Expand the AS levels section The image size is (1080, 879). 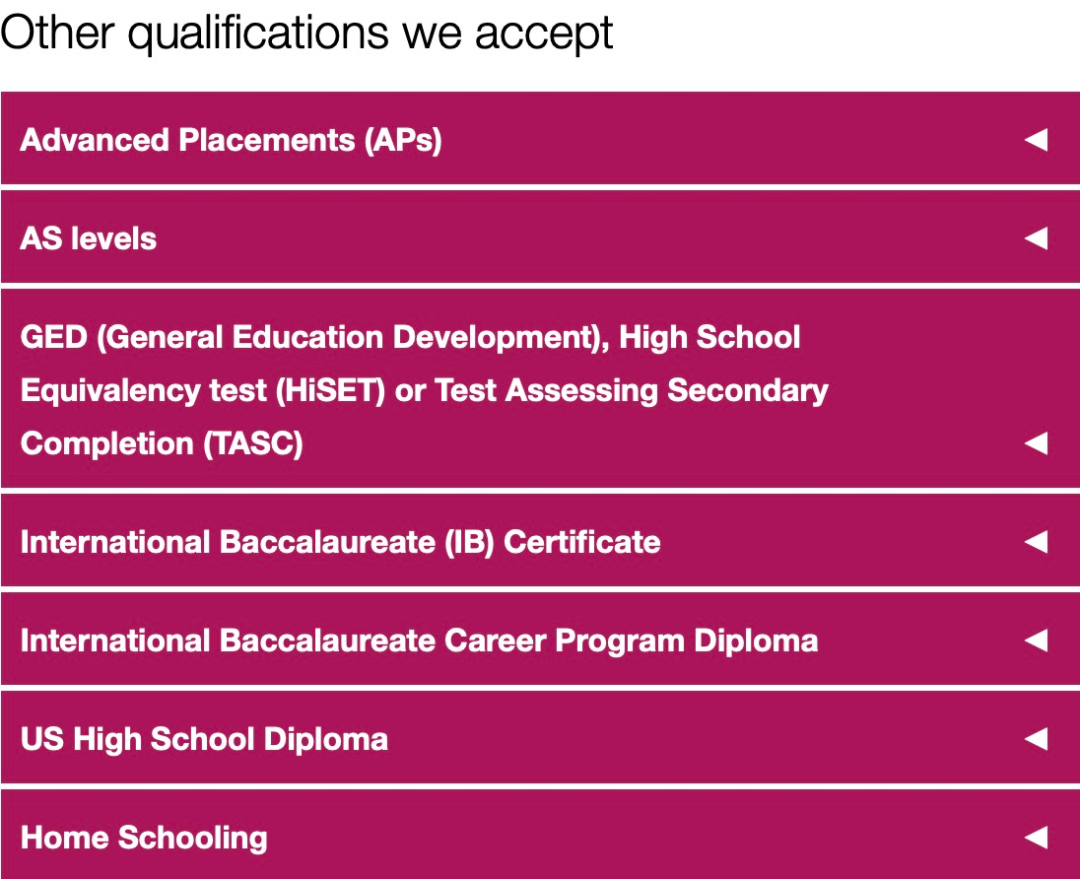[540, 238]
